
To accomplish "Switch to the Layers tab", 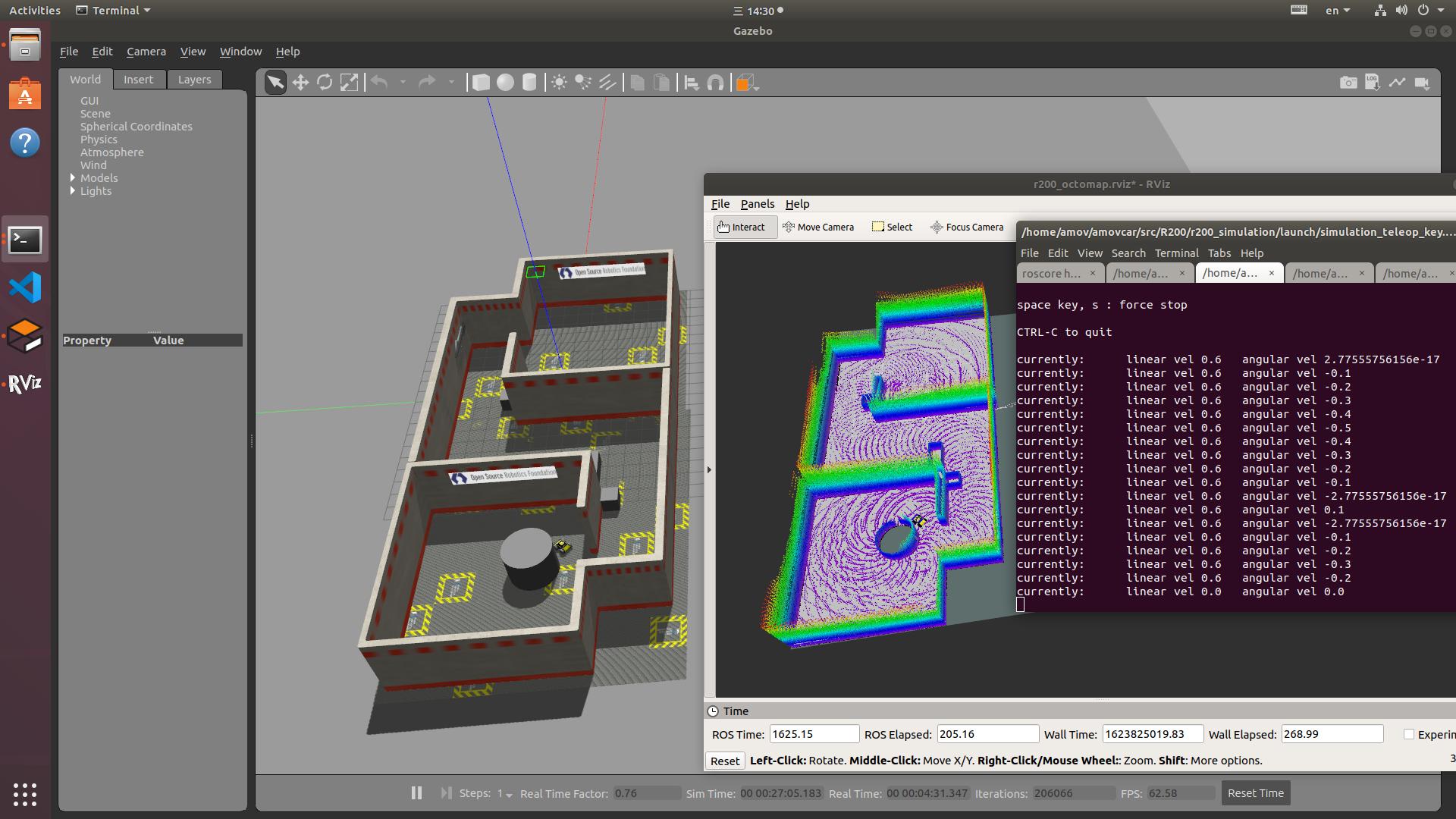I will [195, 80].
